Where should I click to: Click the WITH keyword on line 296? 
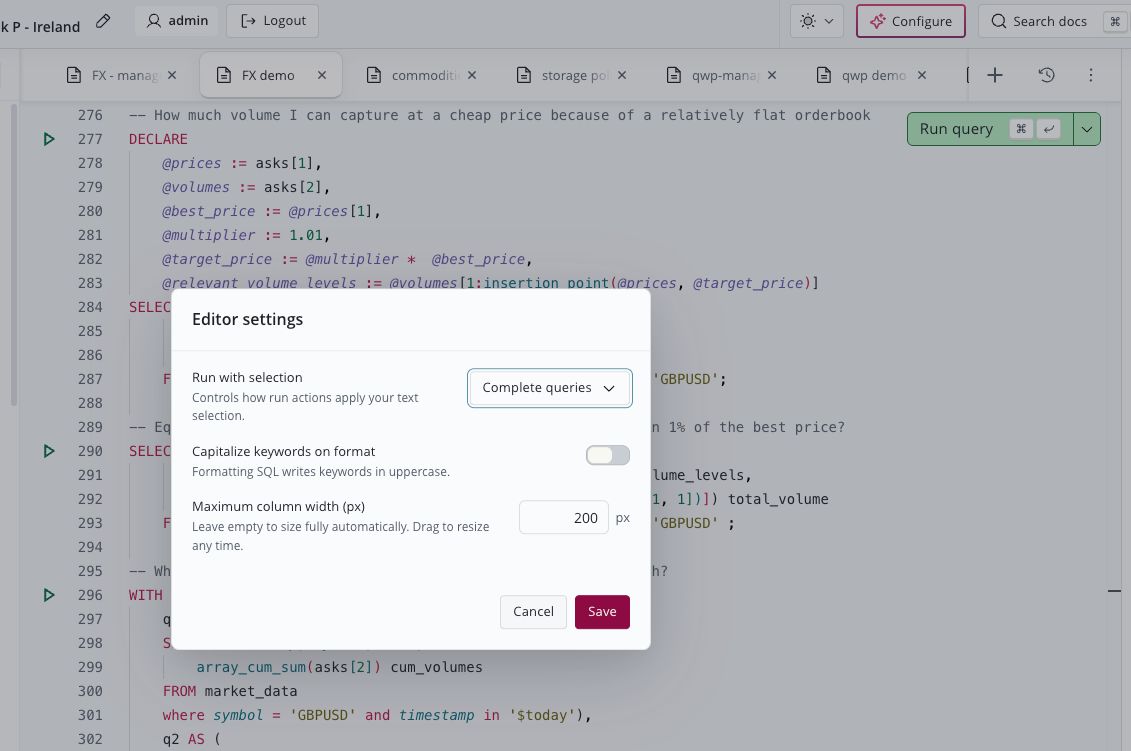(x=146, y=595)
